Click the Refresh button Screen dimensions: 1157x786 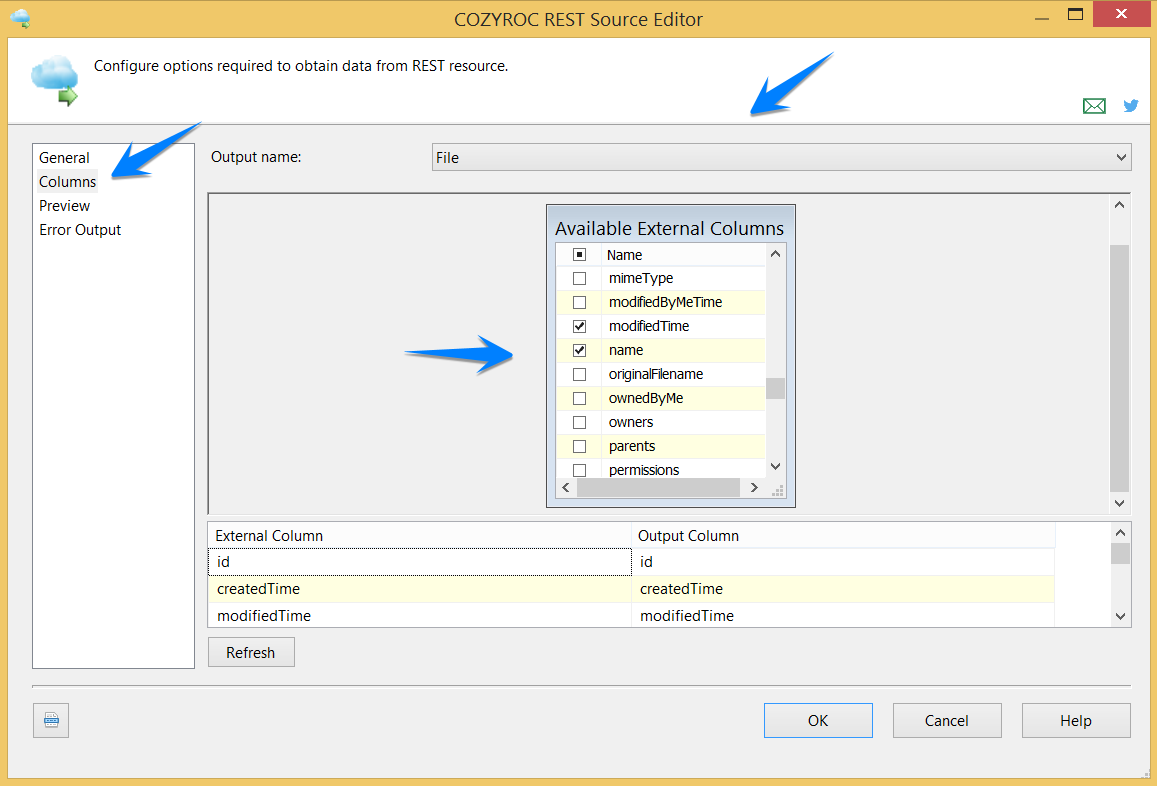251,652
